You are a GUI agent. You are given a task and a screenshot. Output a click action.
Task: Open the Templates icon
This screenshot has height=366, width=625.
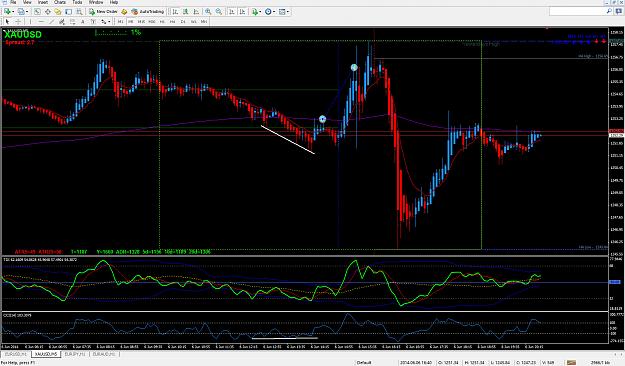(x=282, y=12)
